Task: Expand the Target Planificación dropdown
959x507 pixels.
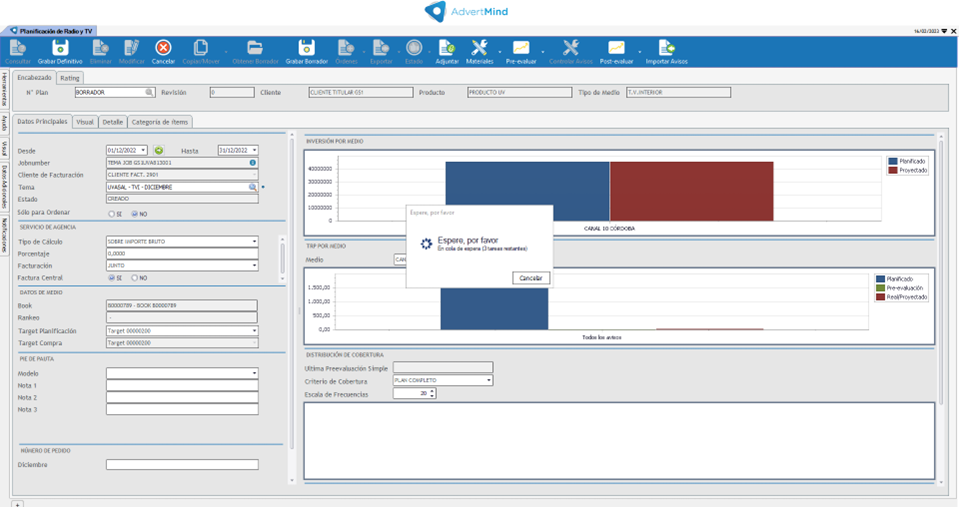Action: [254, 331]
